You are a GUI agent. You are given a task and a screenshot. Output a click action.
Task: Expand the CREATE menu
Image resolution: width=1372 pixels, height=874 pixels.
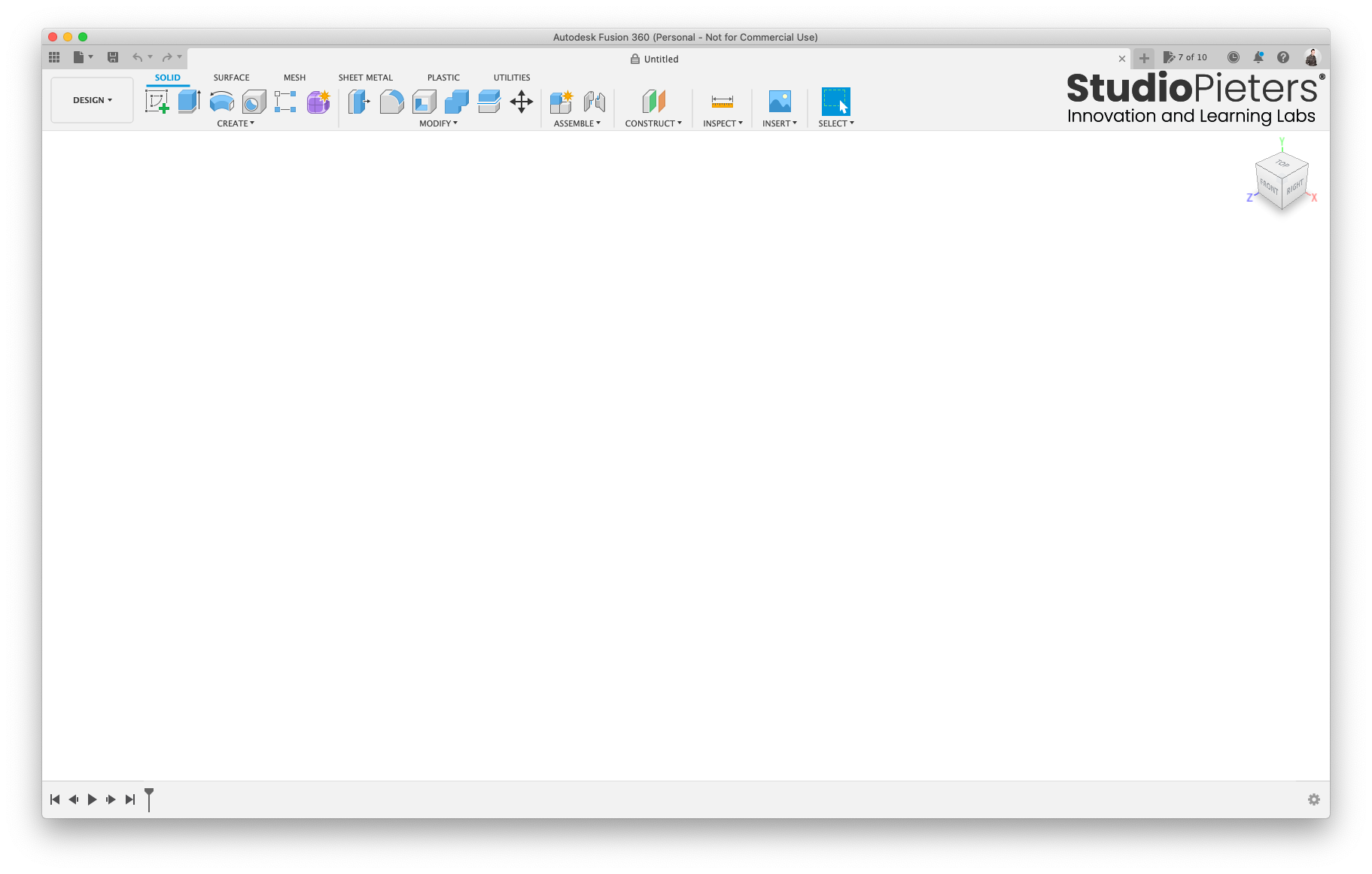pos(236,123)
